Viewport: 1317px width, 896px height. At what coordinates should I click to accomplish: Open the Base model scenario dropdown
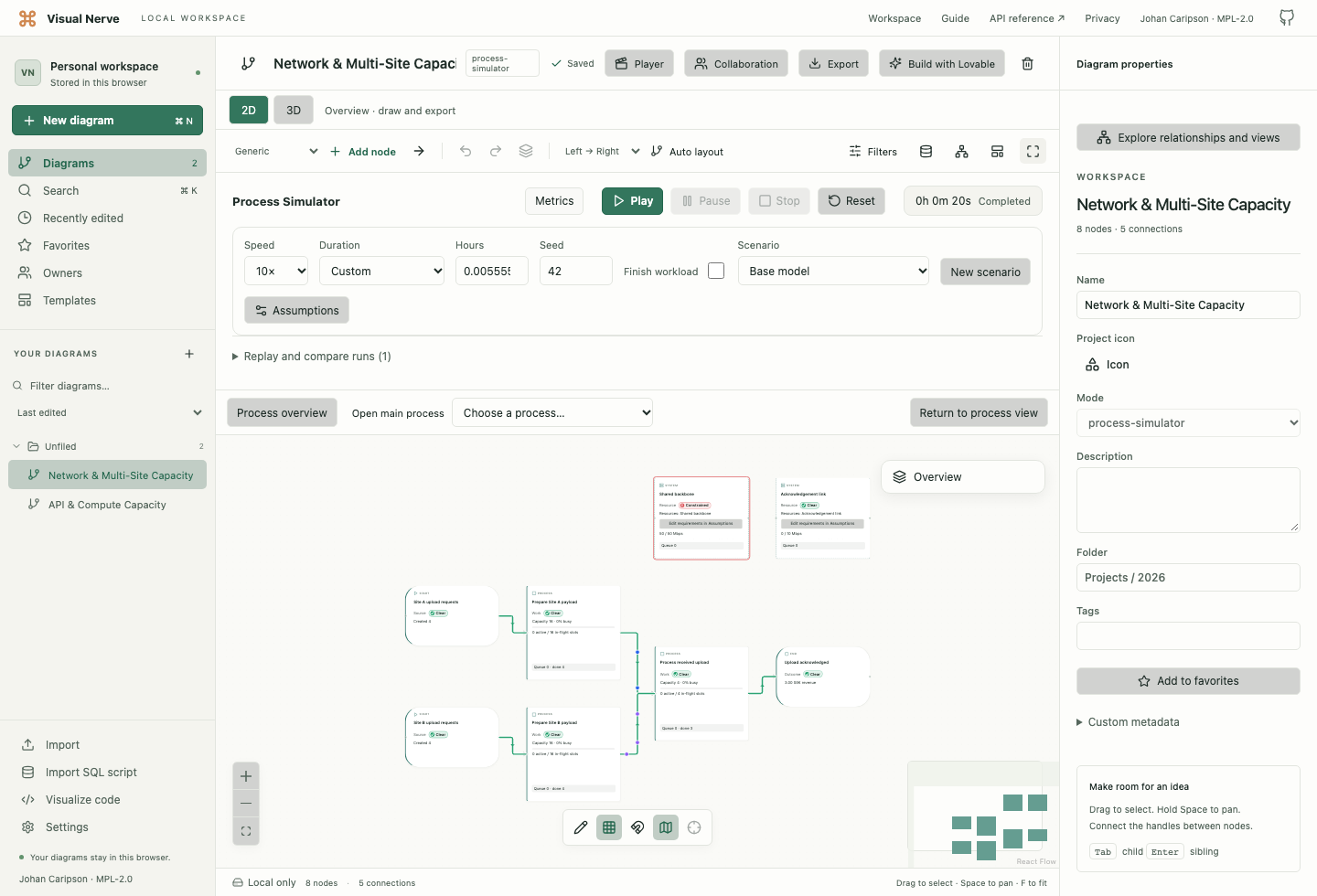click(x=833, y=271)
